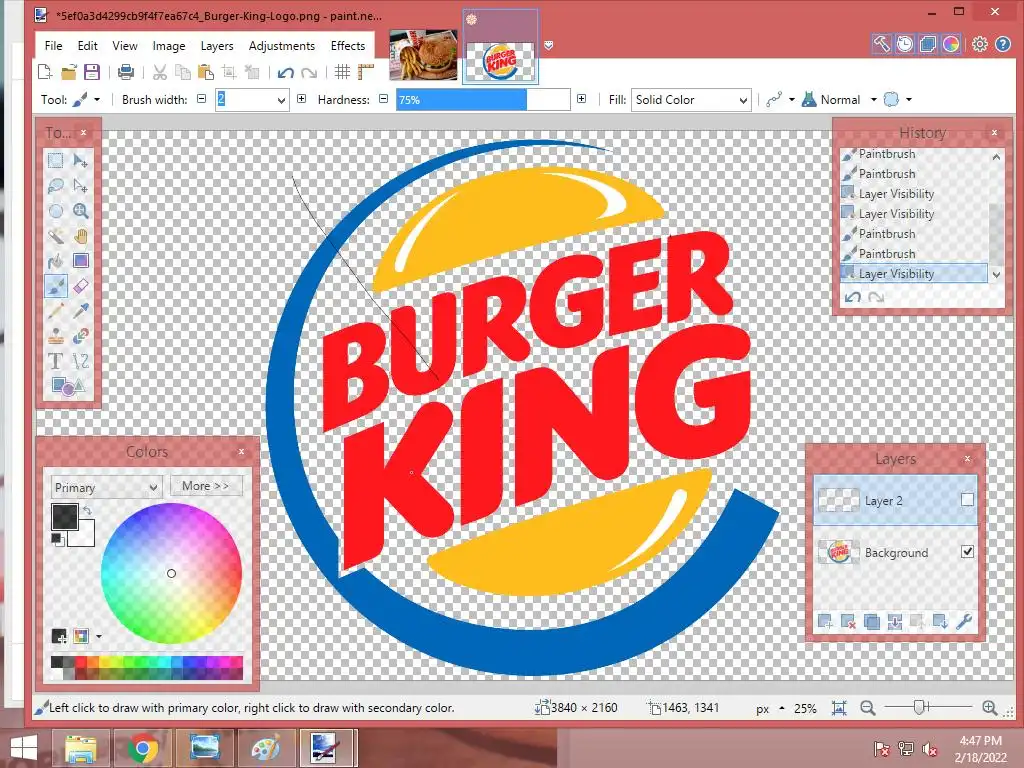The image size is (1024, 768).
Task: Select the Line/Curve tool
Action: 80,360
